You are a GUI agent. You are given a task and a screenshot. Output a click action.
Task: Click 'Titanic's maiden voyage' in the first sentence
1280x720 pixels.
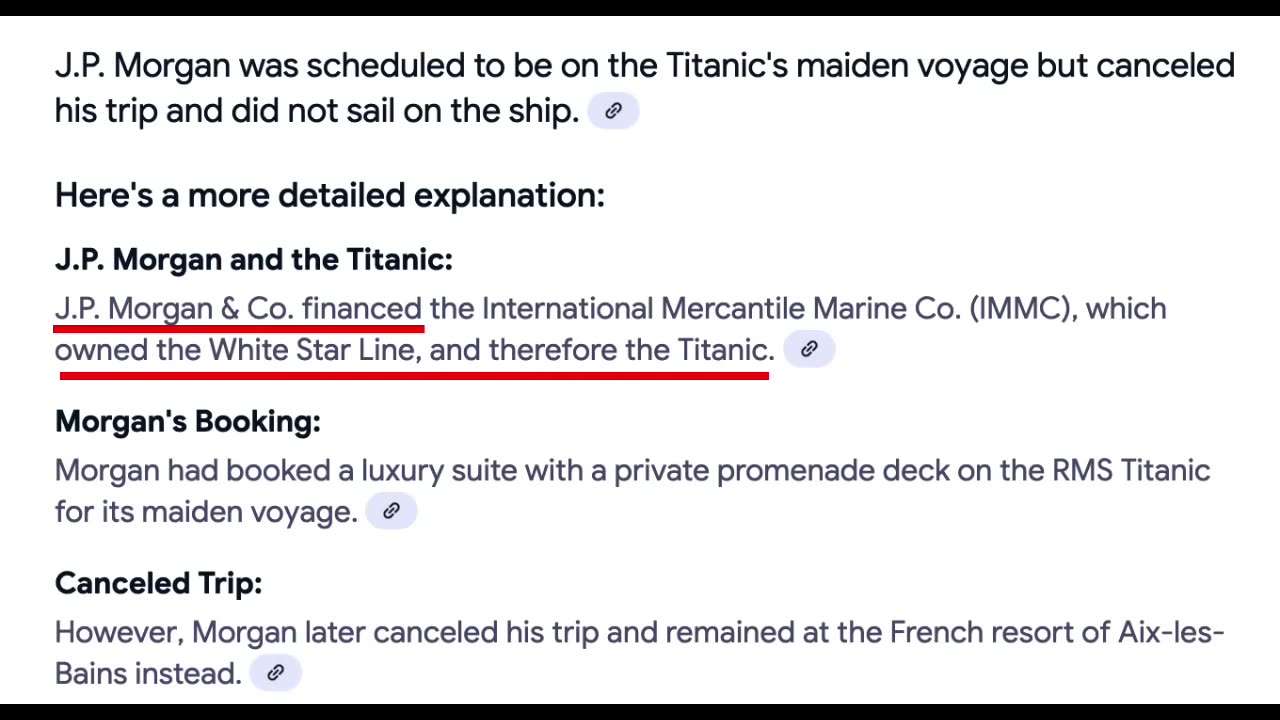pyautogui.click(x=847, y=66)
